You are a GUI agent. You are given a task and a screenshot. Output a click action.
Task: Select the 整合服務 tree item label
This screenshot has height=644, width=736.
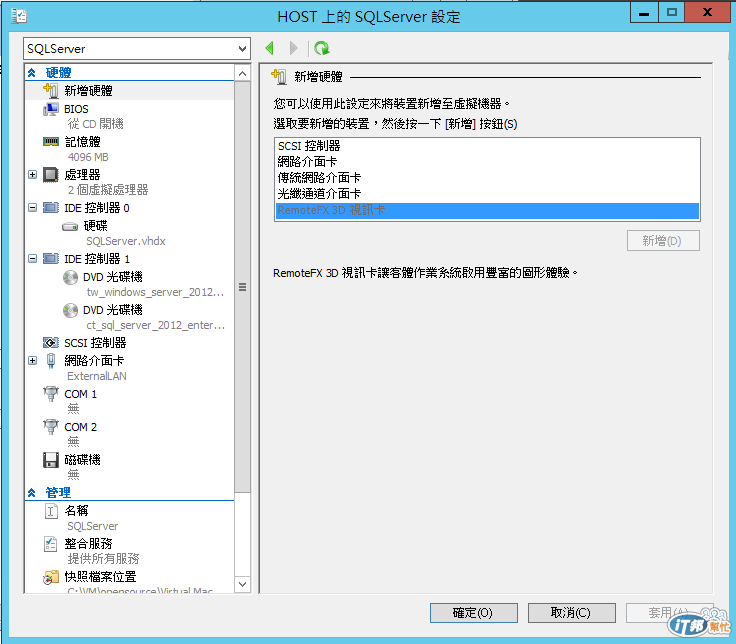click(x=88, y=544)
